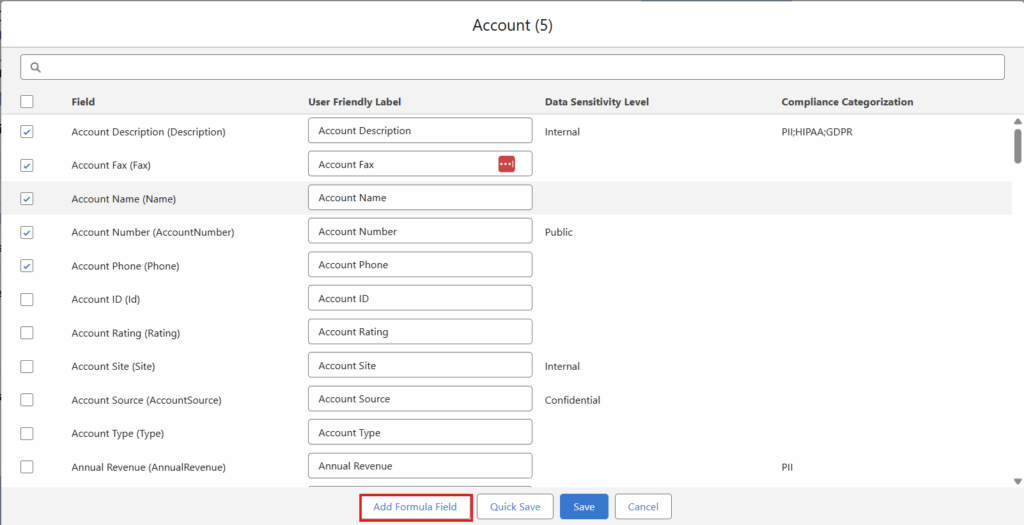This screenshot has width=1024, height=525.
Task: Focus the Account Site label input
Action: click(x=420, y=366)
